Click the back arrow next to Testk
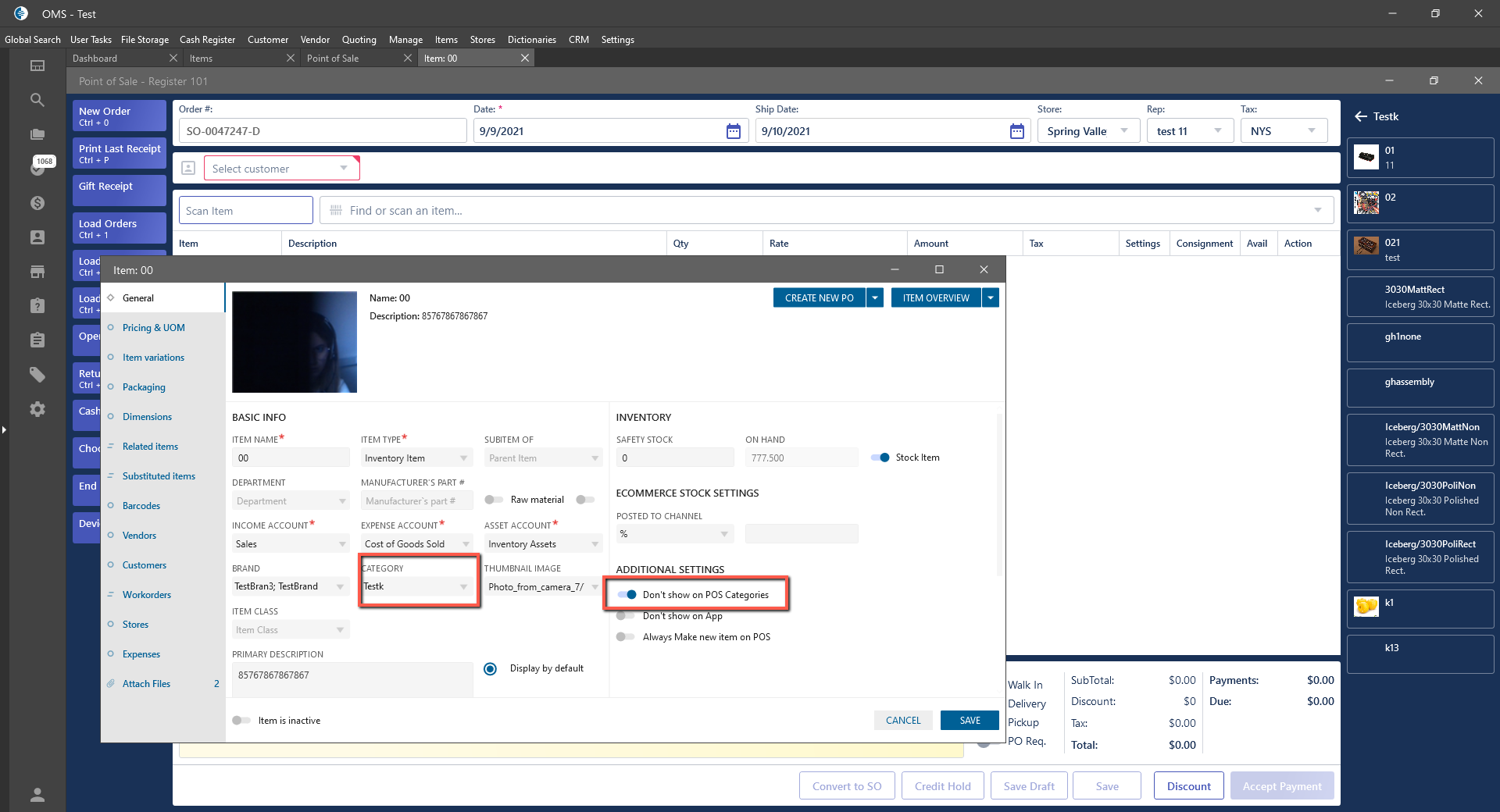This screenshot has width=1500, height=812. (1360, 116)
